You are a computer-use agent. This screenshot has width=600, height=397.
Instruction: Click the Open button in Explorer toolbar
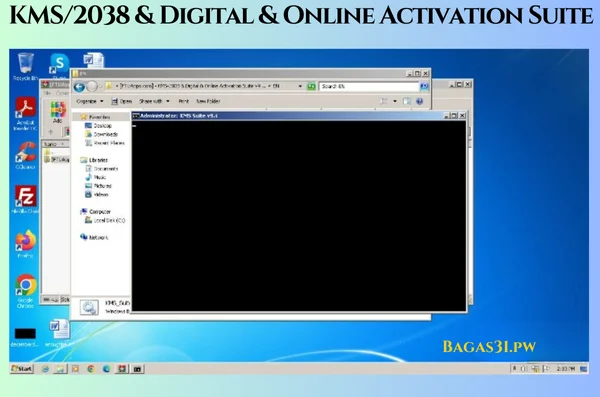(x=122, y=101)
